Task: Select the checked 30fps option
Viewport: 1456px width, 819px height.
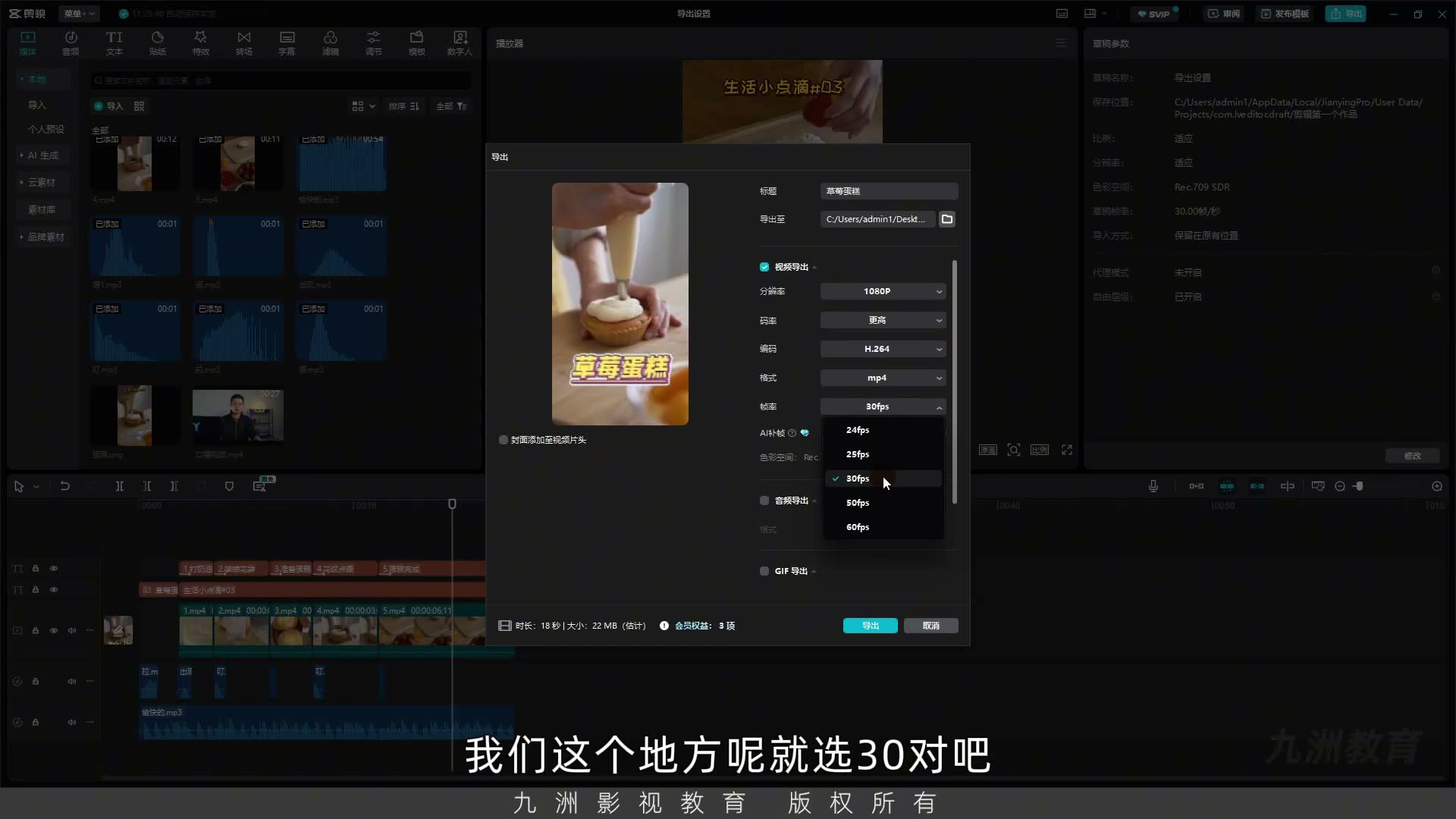Action: pos(883,479)
